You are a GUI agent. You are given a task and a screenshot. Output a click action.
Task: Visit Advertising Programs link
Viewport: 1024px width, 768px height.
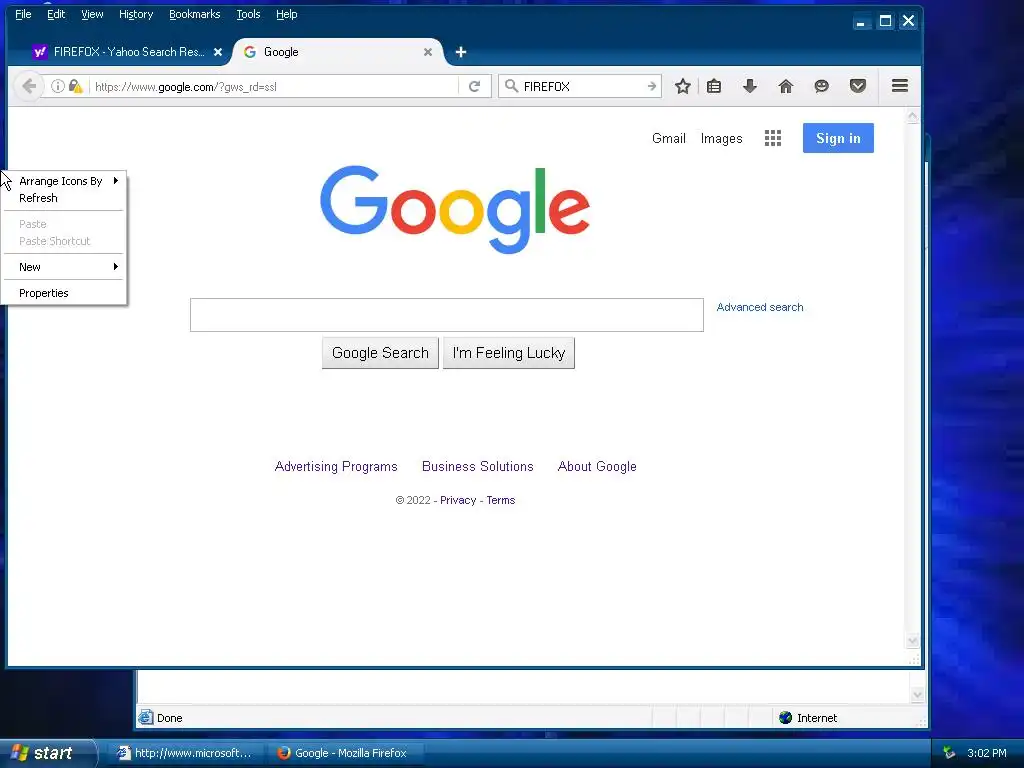point(336,466)
